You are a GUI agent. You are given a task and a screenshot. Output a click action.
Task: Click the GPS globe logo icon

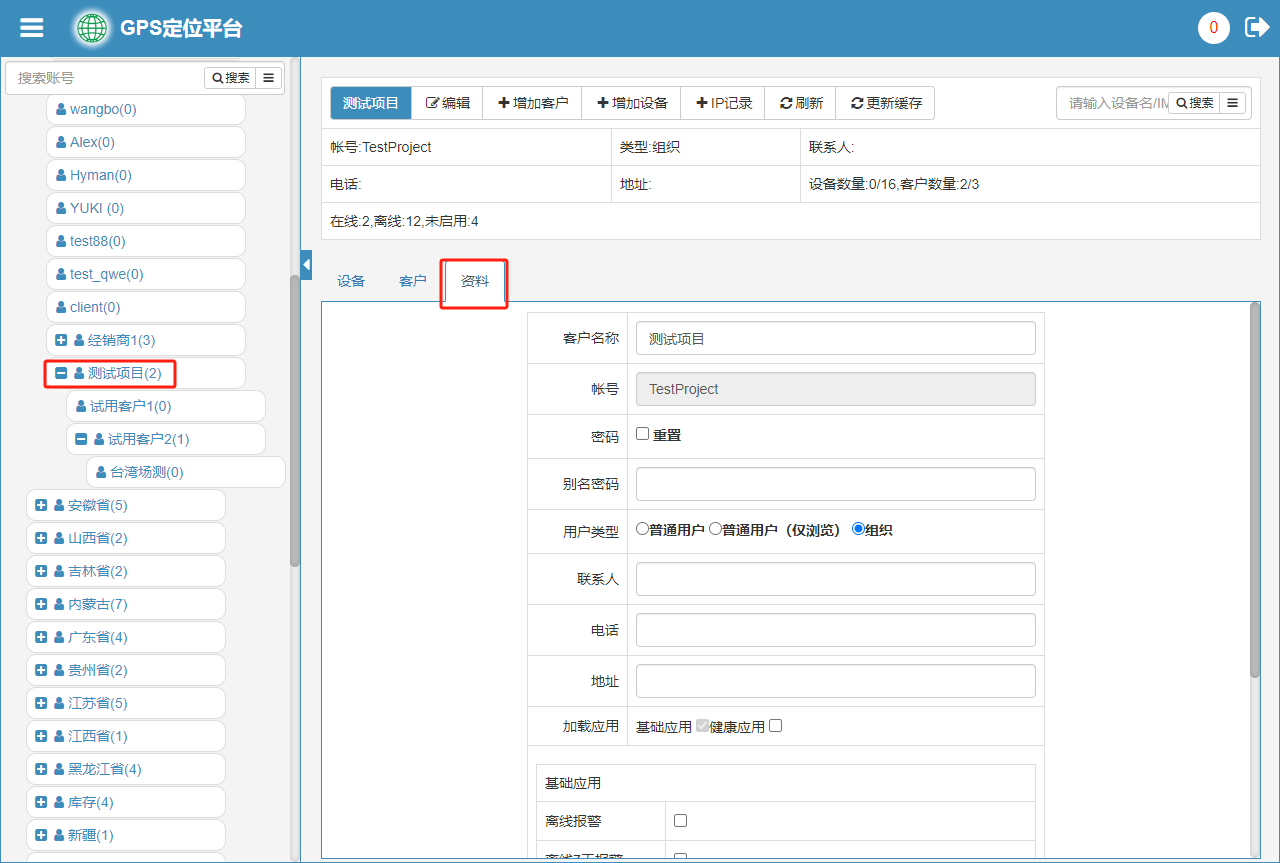point(92,28)
